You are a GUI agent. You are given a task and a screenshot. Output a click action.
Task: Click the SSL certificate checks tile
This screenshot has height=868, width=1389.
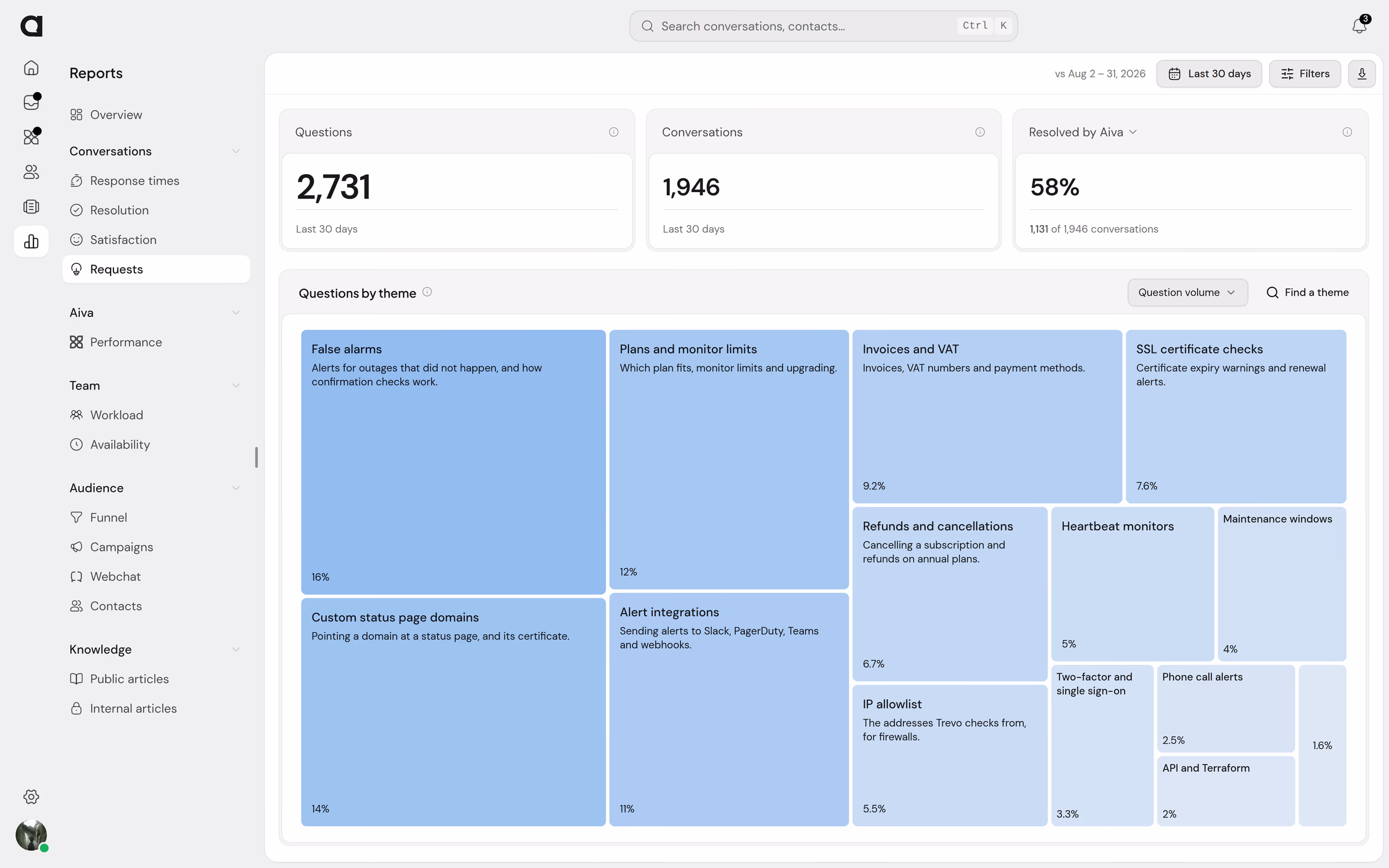pos(1236,417)
